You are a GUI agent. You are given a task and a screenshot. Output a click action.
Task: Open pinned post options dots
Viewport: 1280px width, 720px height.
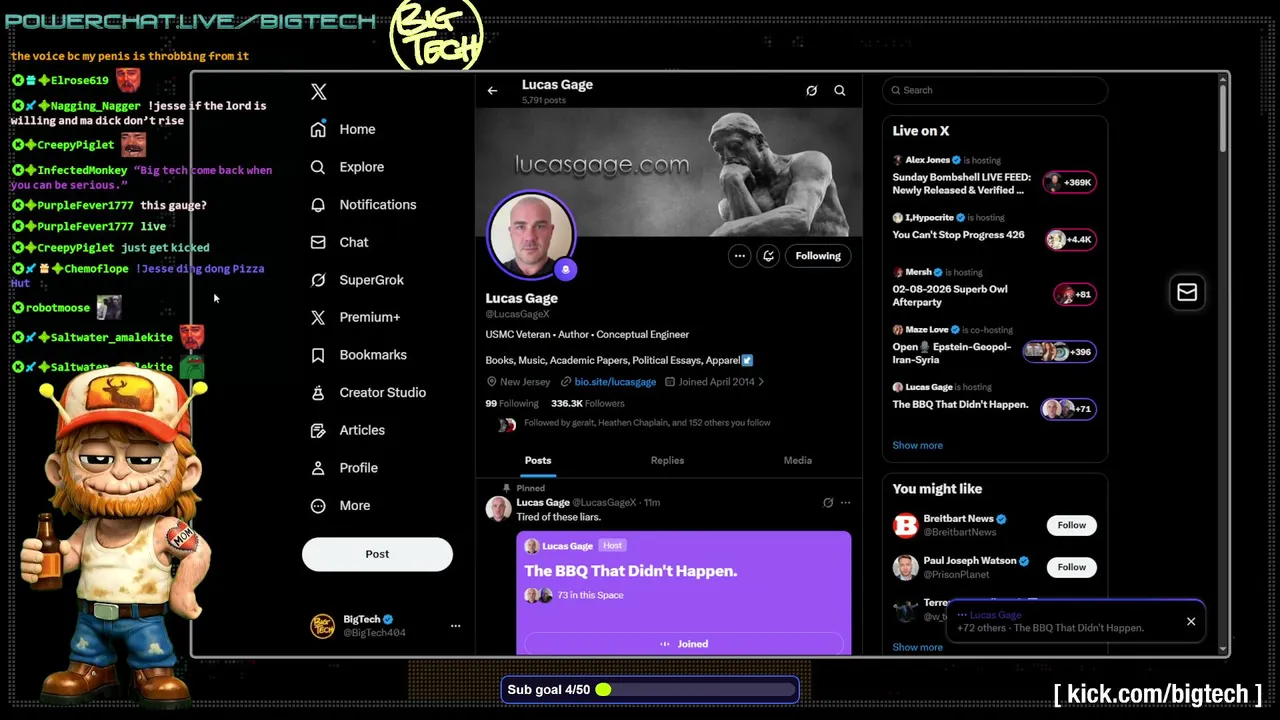tap(845, 503)
